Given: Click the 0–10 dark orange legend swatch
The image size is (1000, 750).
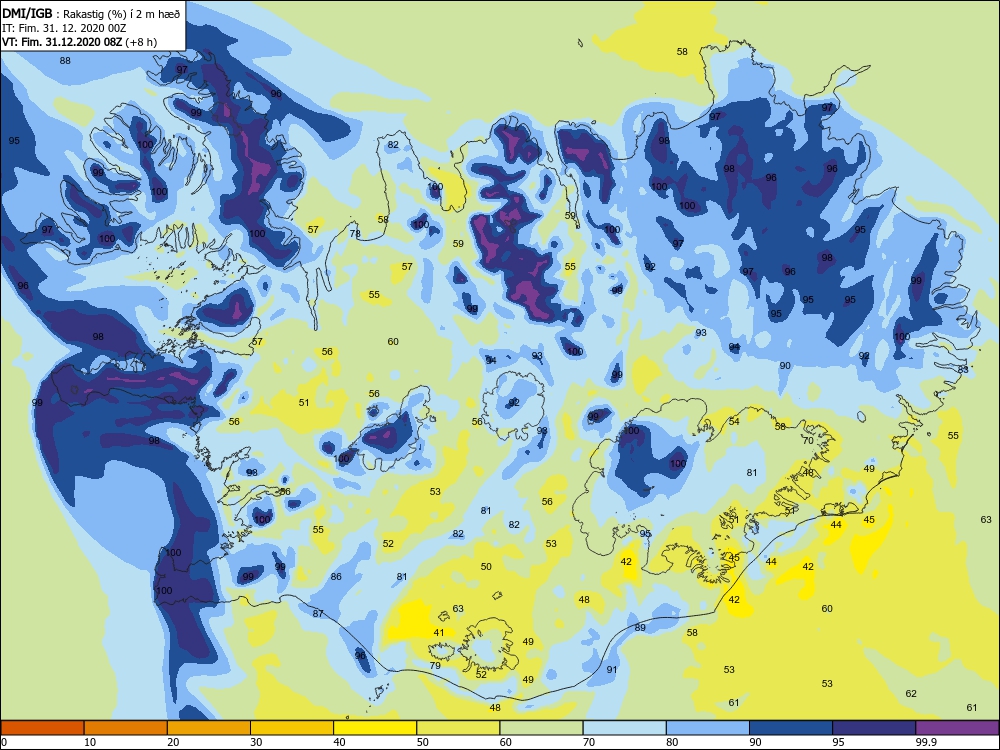Looking at the screenshot, I should click(43, 728).
